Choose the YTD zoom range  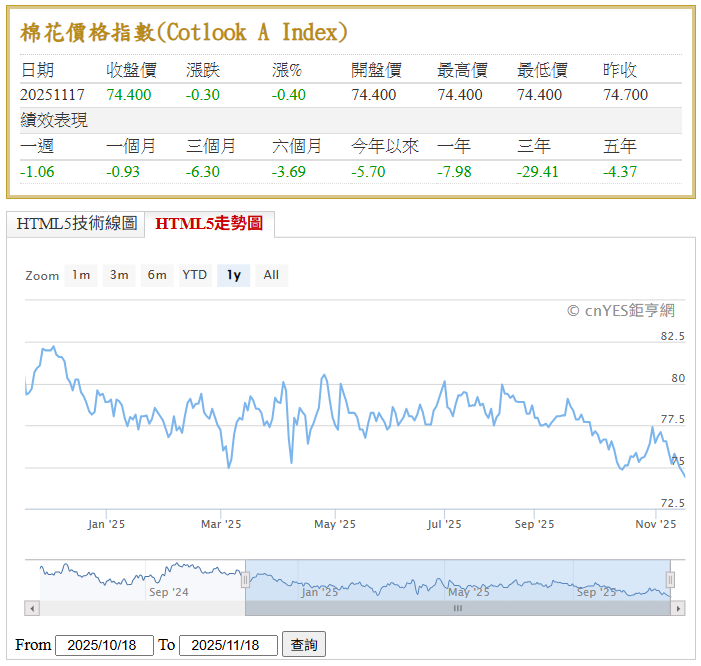194,275
